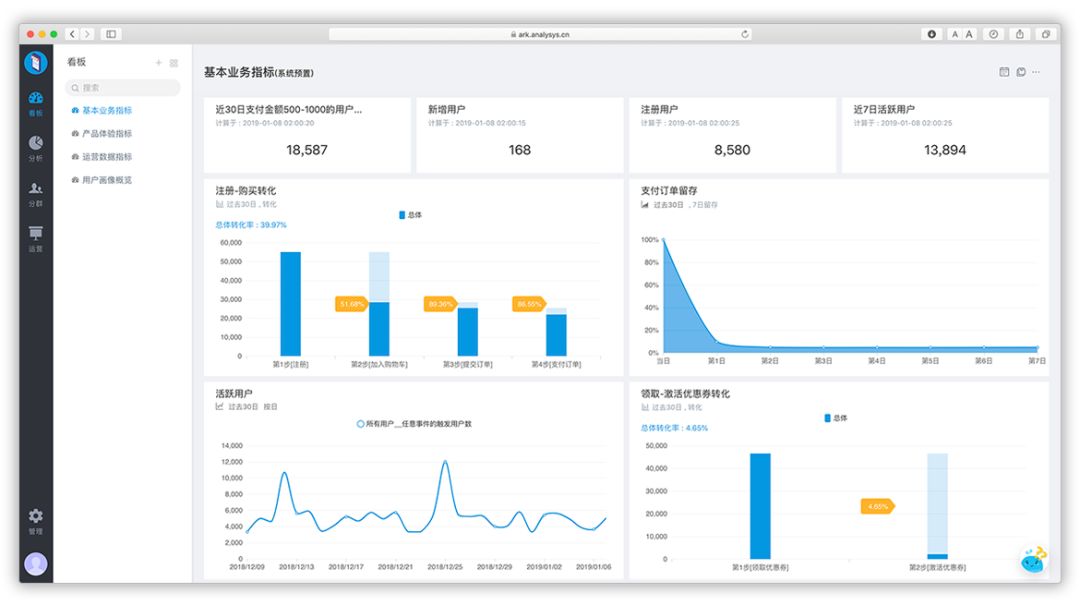
Task: Open the 运营 presentation section
Action: [36, 238]
